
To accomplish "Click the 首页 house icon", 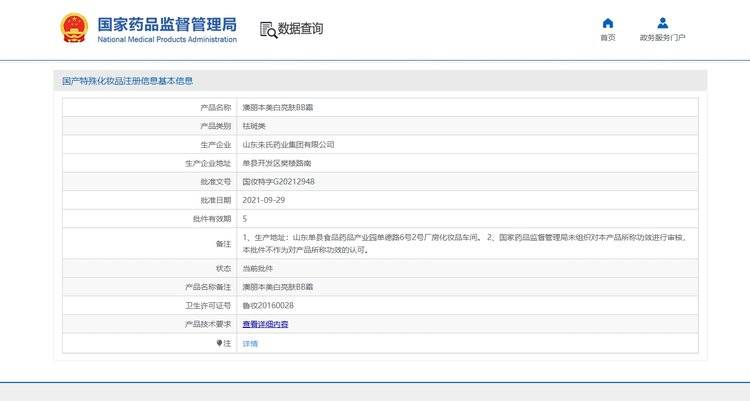I will pyautogui.click(x=608, y=23).
